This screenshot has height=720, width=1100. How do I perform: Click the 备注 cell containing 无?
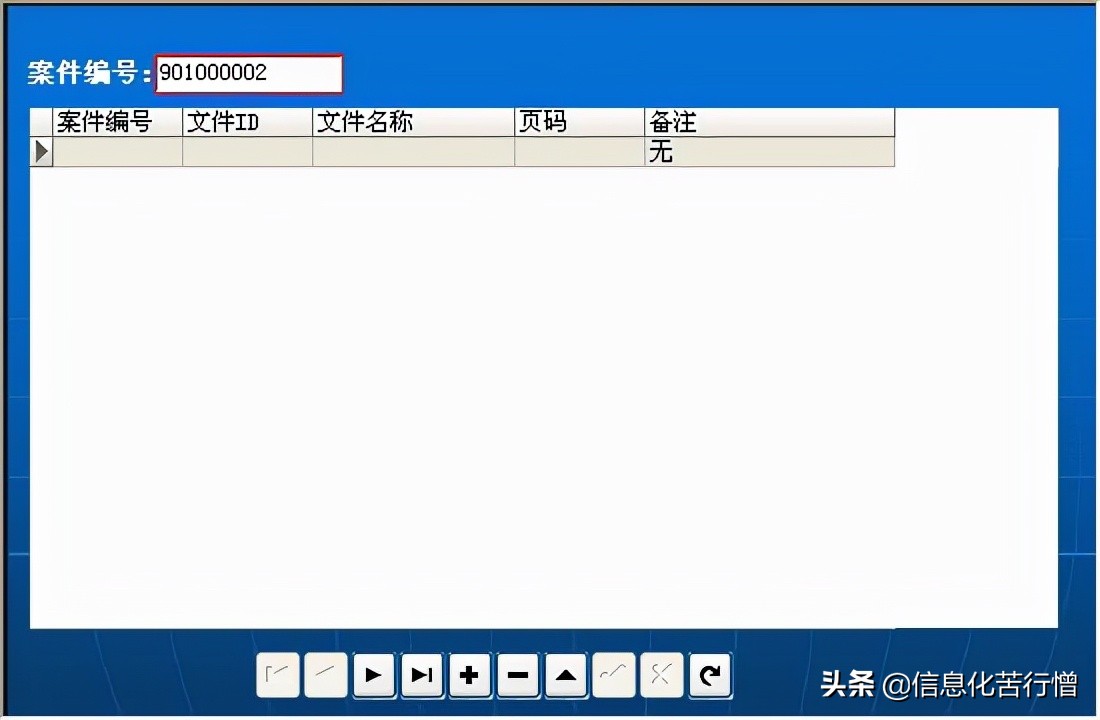(x=769, y=152)
